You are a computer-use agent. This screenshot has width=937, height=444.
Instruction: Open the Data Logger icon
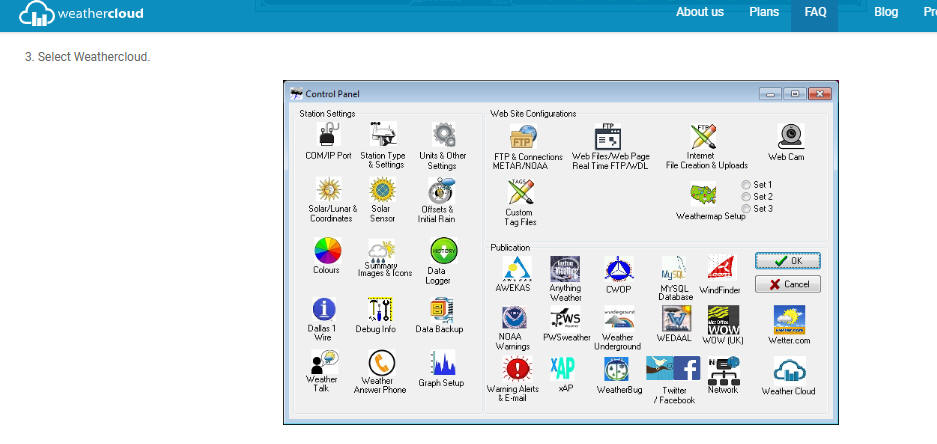(443, 251)
